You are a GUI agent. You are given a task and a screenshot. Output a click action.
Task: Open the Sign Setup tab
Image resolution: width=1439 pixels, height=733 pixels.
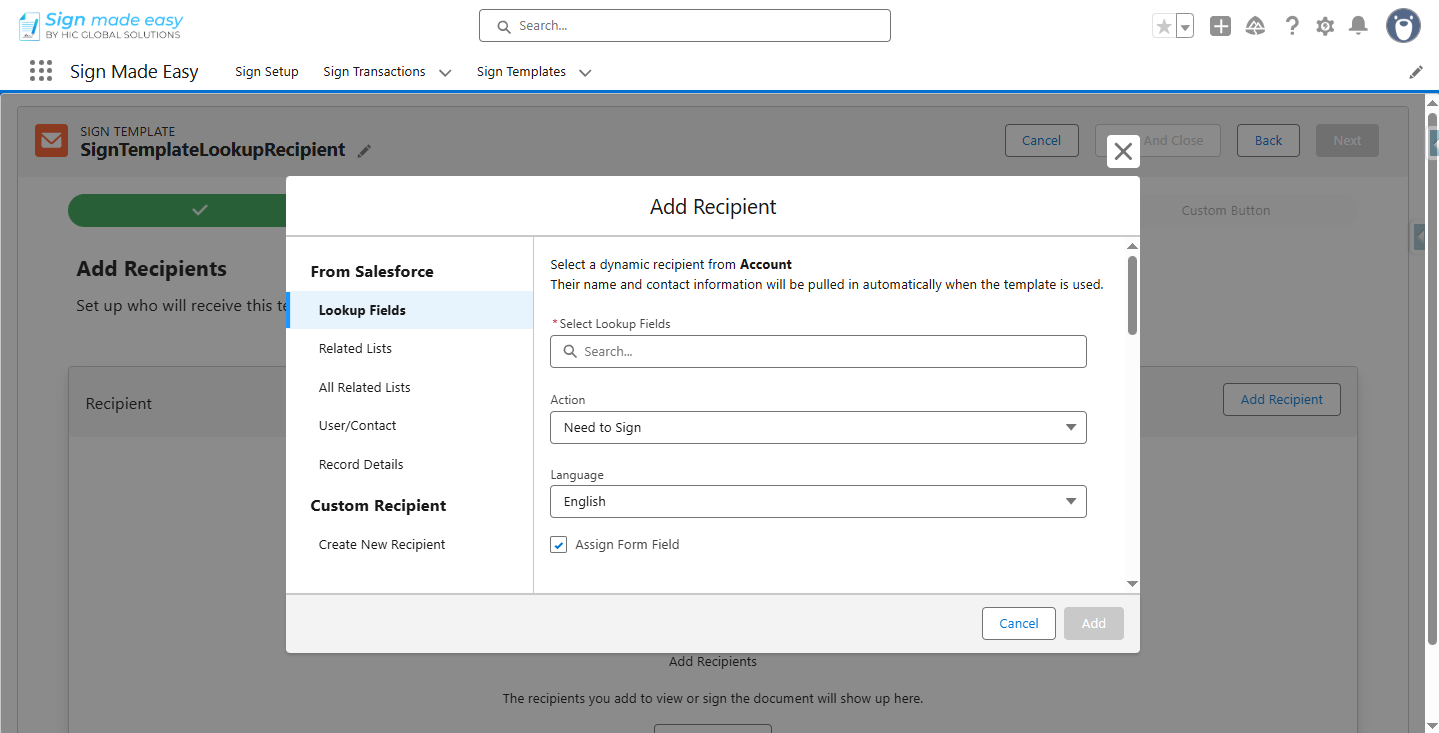click(x=267, y=72)
